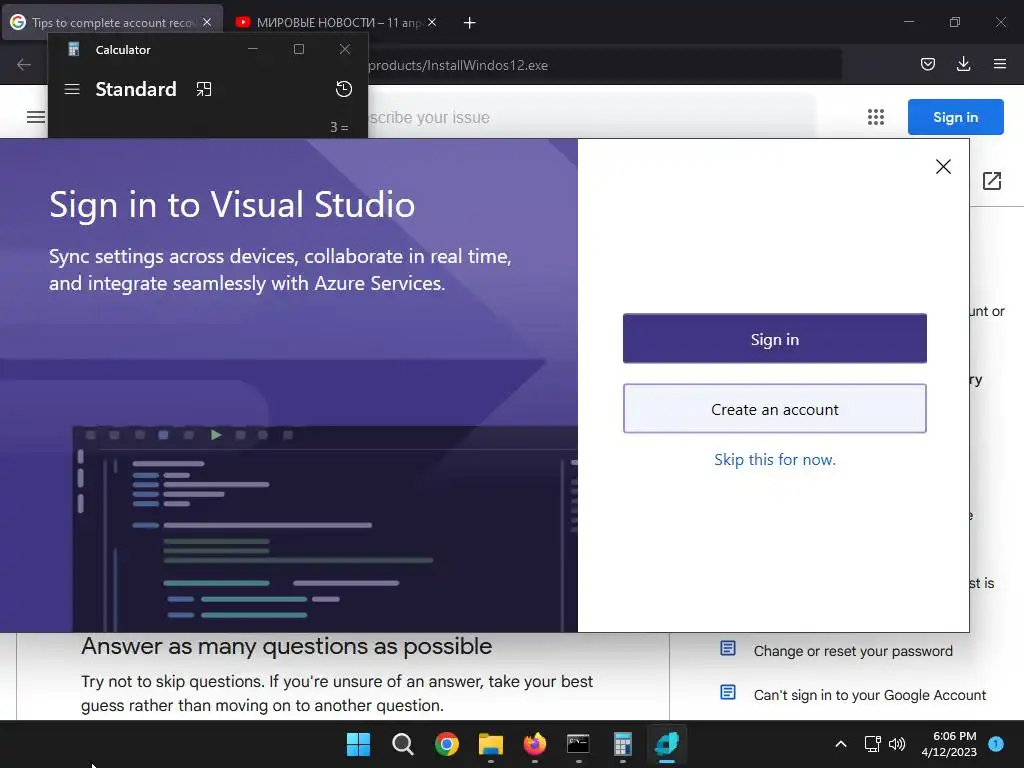This screenshot has height=768, width=1024.
Task: Maximize the Calculator window
Action: [298, 49]
